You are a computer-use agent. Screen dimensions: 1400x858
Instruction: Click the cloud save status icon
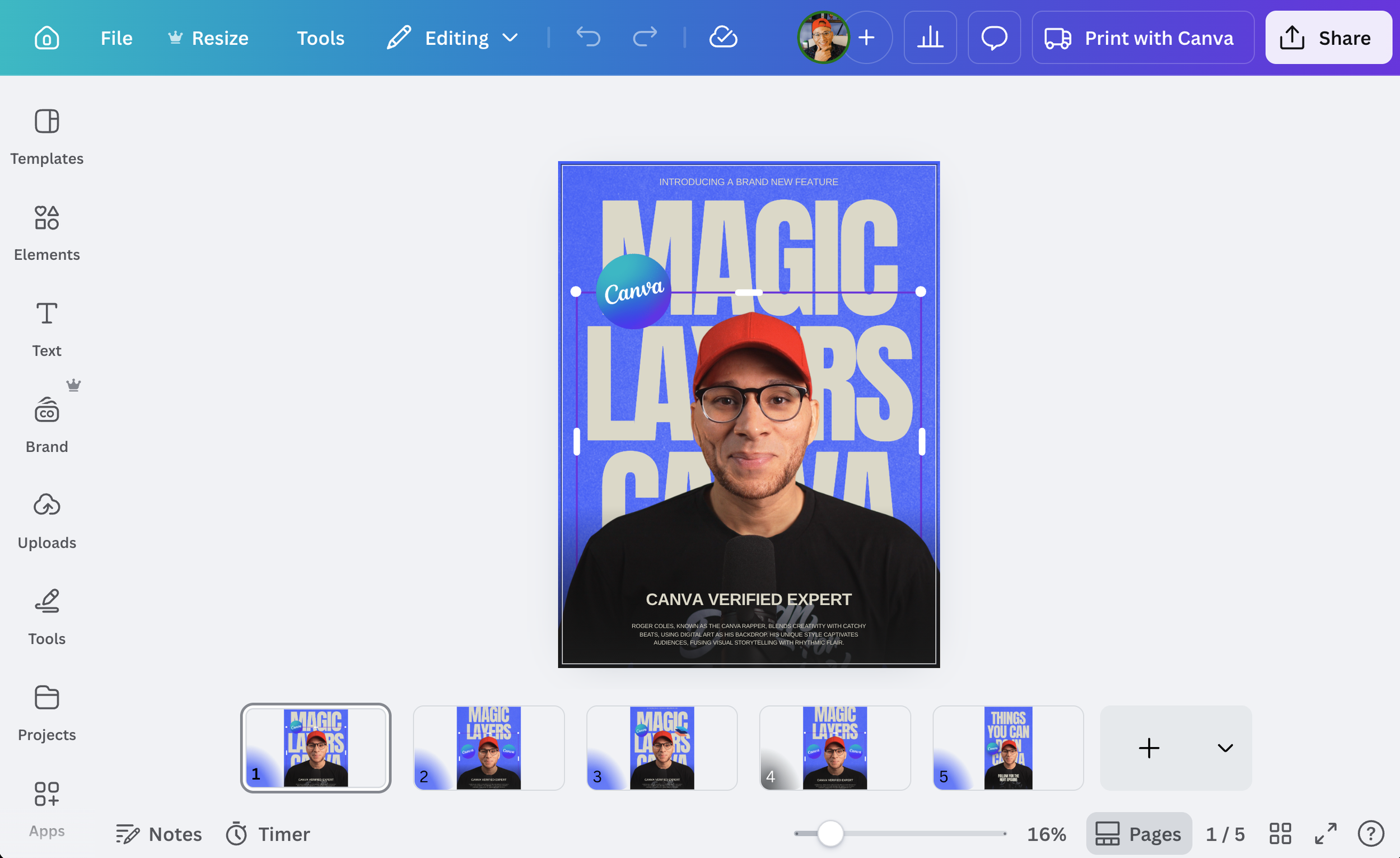click(724, 38)
